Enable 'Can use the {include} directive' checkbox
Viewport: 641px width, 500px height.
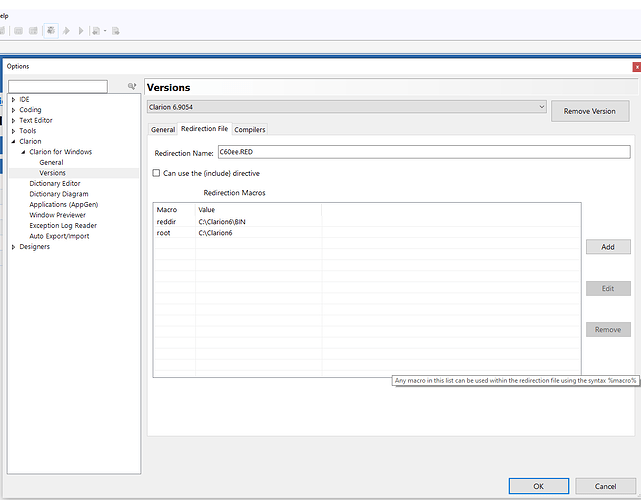[x=156, y=173]
